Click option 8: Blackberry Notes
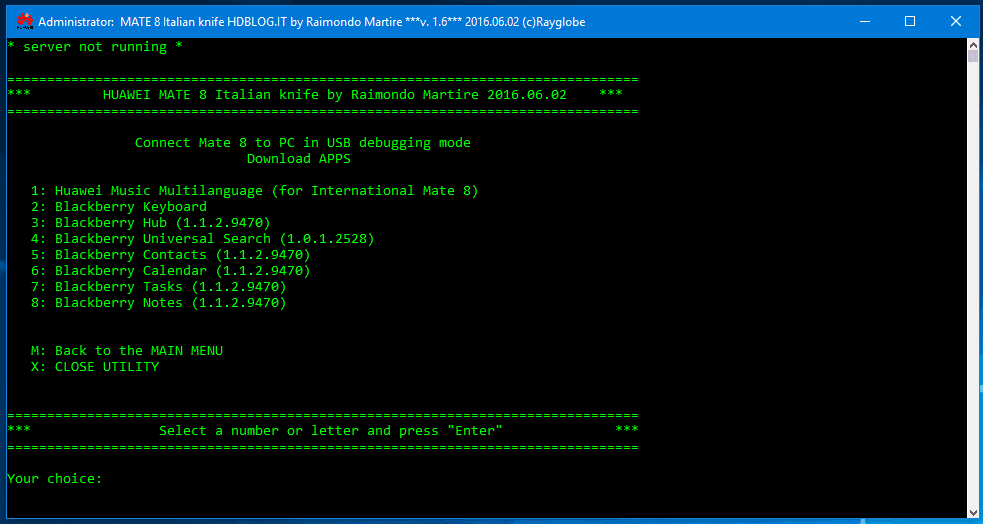 [159, 303]
